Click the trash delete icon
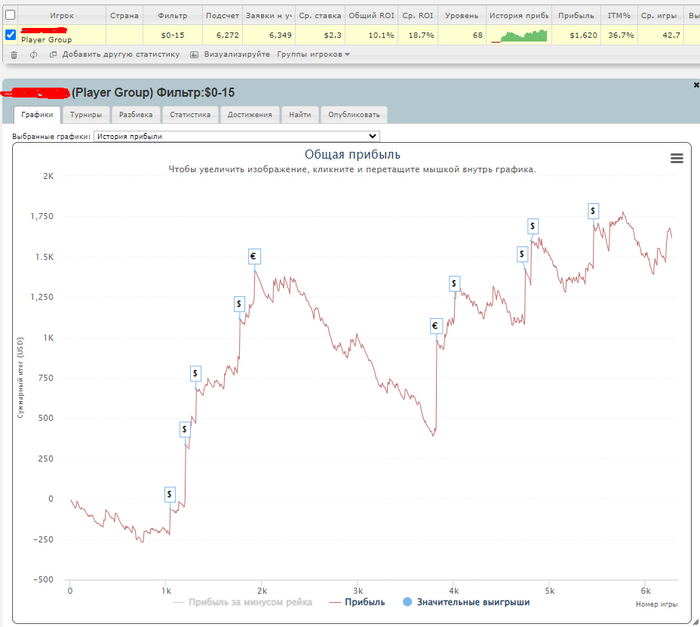 [14, 55]
